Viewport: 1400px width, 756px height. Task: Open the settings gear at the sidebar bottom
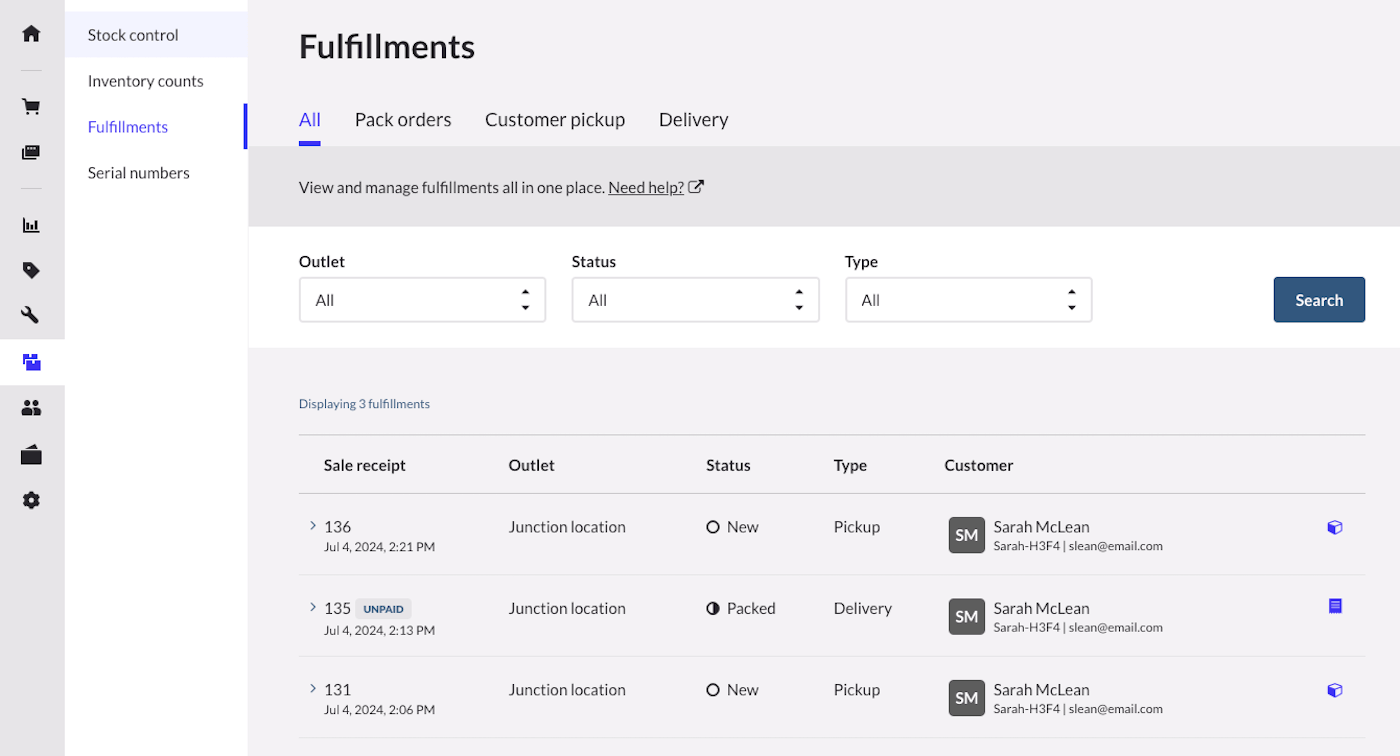[x=31, y=500]
